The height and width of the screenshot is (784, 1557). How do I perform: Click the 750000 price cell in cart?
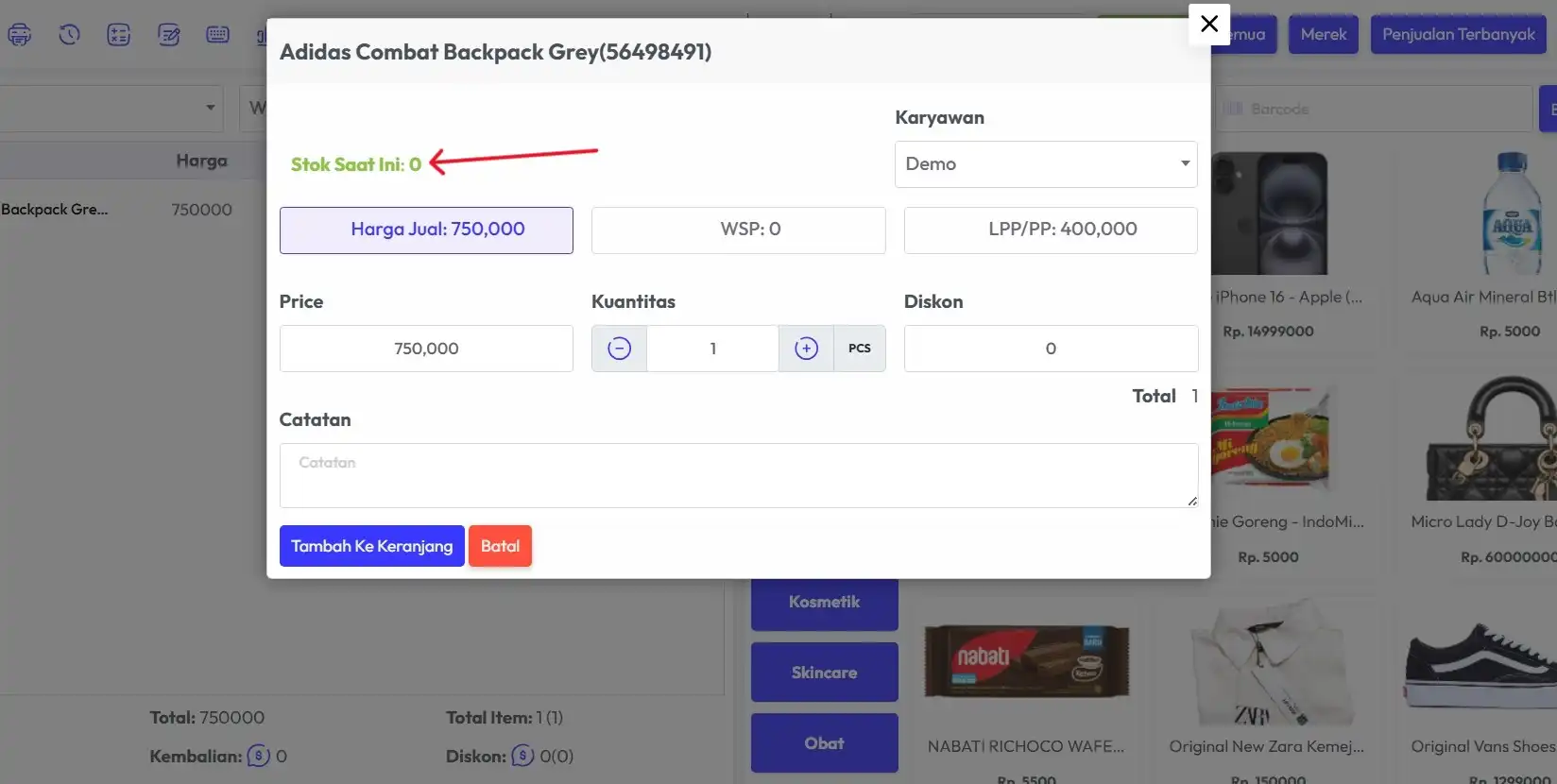point(201,210)
